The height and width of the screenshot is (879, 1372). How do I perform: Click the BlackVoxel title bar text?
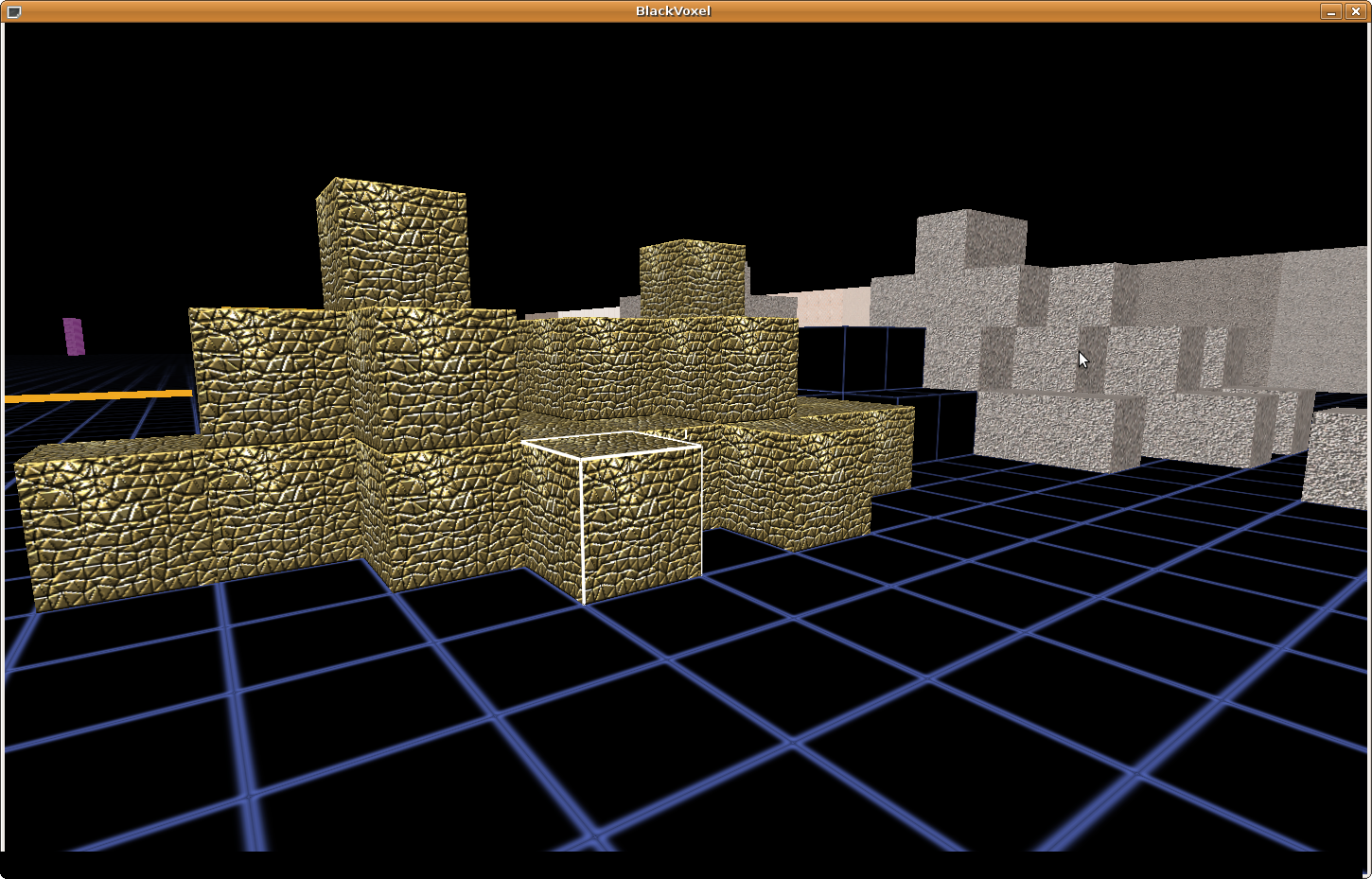(x=673, y=11)
